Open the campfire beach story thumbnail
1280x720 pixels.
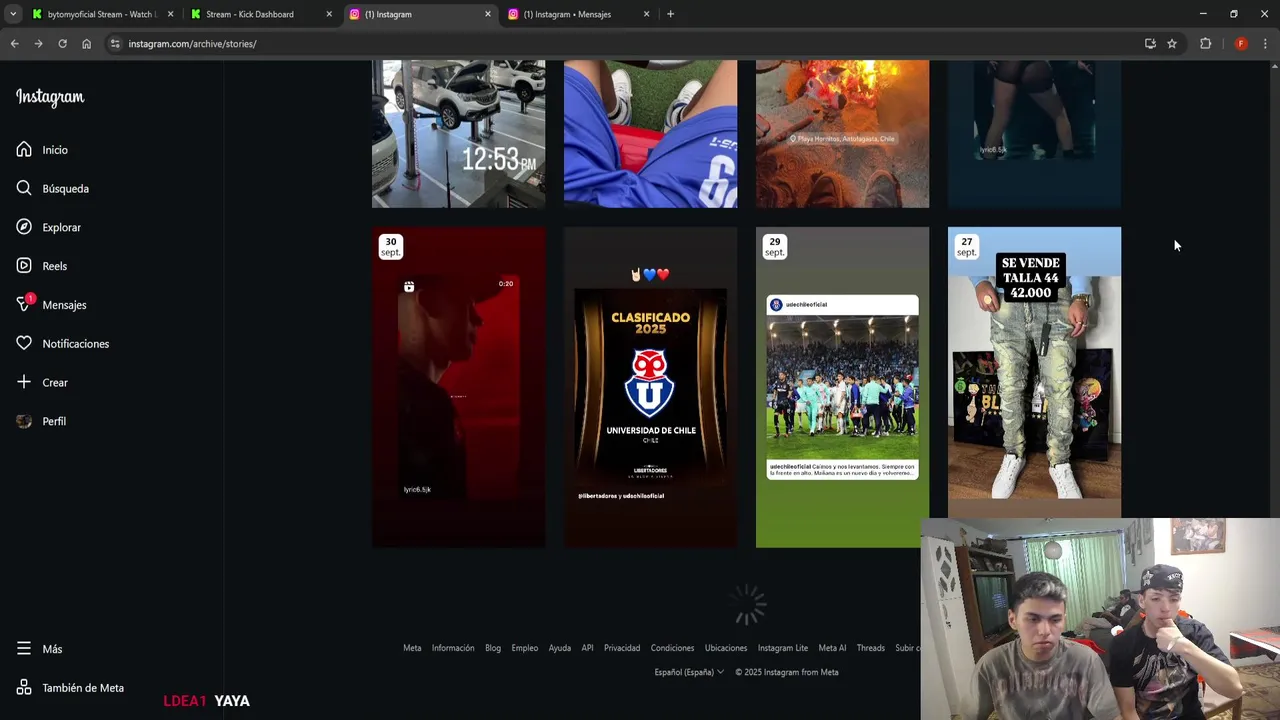(842, 134)
